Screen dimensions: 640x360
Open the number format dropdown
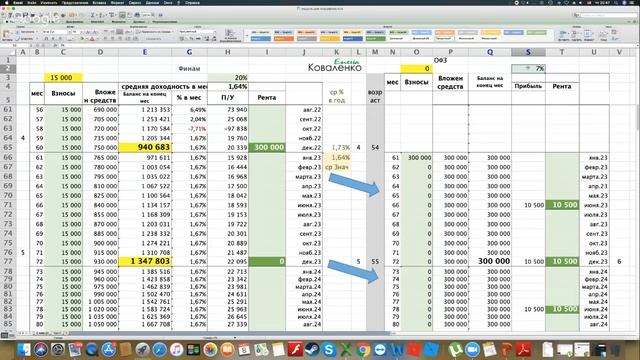click(x=197, y=31)
